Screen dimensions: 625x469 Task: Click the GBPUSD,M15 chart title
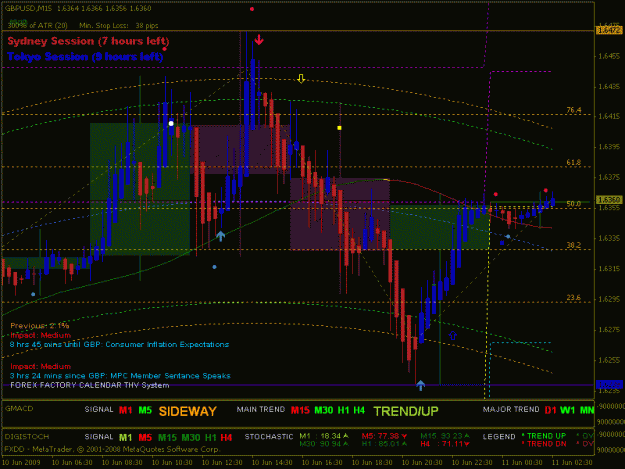pos(28,8)
